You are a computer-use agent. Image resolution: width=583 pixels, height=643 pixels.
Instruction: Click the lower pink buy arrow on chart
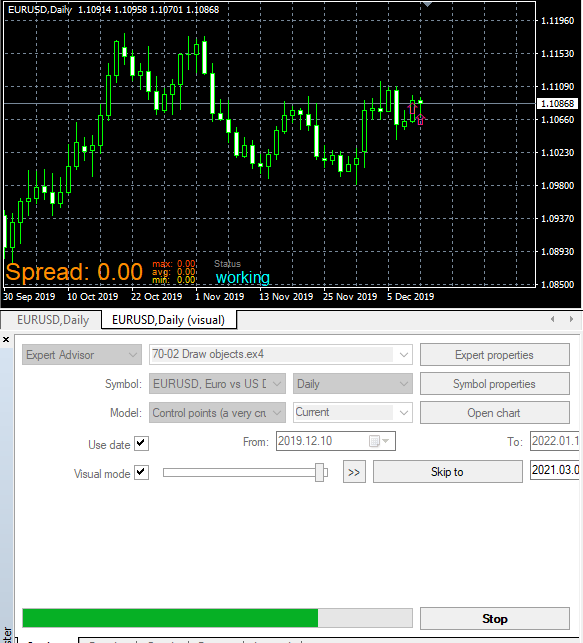tap(420, 120)
